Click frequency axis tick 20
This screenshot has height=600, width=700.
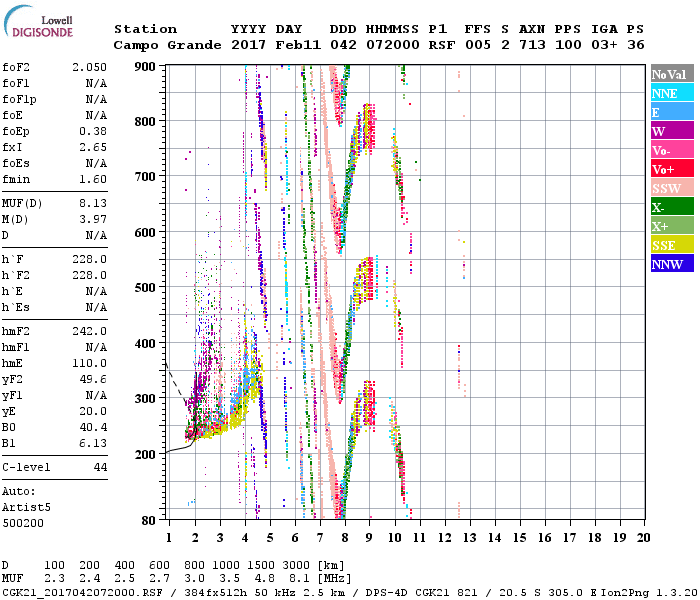pyautogui.click(x=644, y=538)
